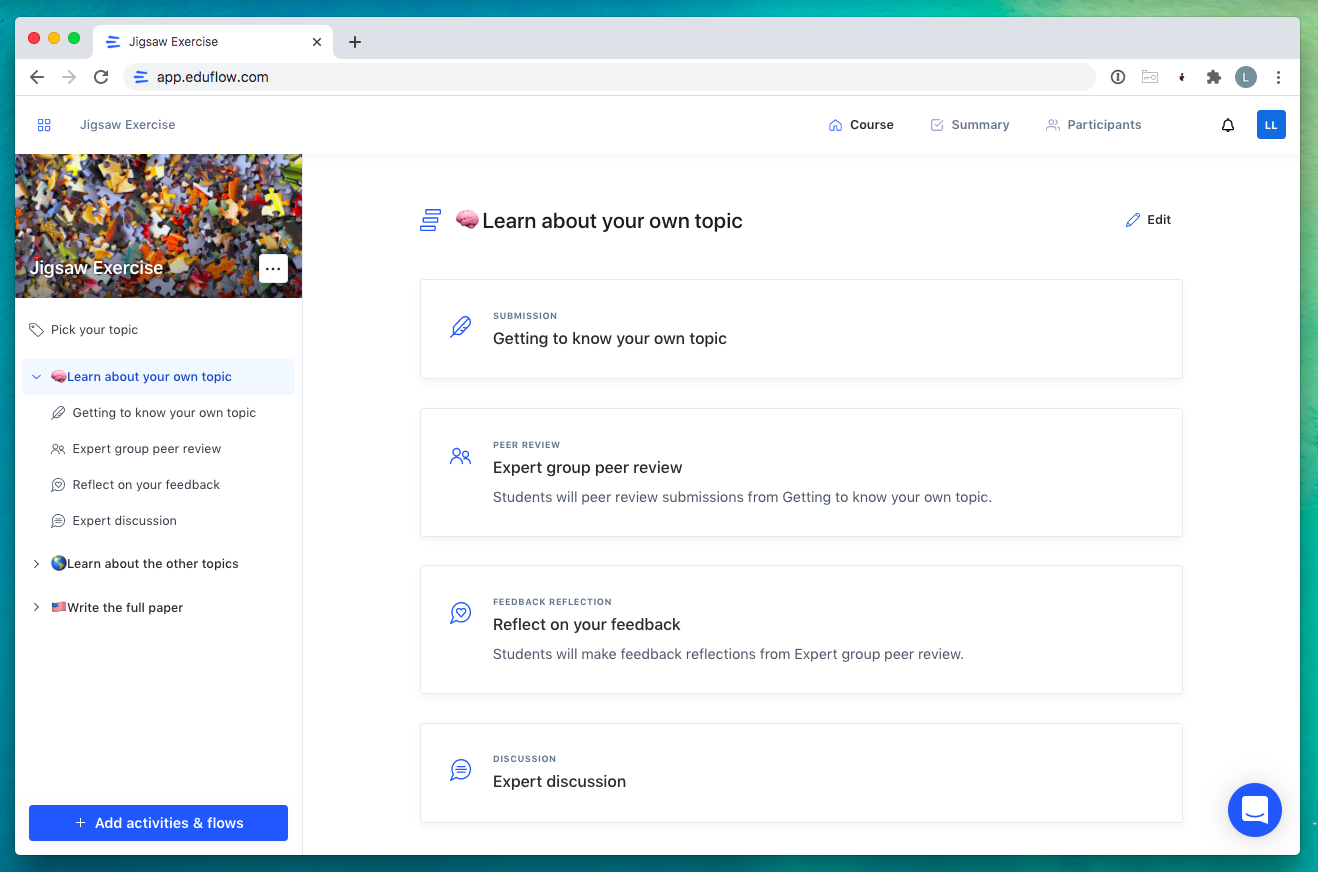Click the Edit button
The width and height of the screenshot is (1318, 872).
[1148, 220]
